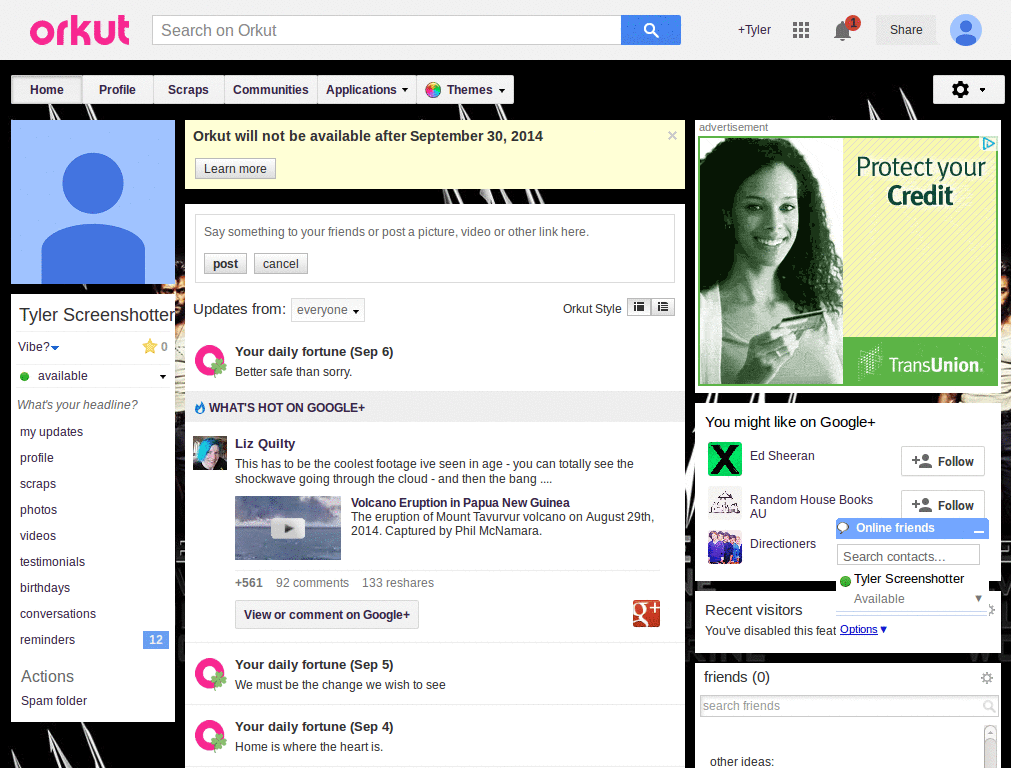Image resolution: width=1024 pixels, height=768 pixels.
Task: Click the AdChoices icon on the ad
Action: 989,143
